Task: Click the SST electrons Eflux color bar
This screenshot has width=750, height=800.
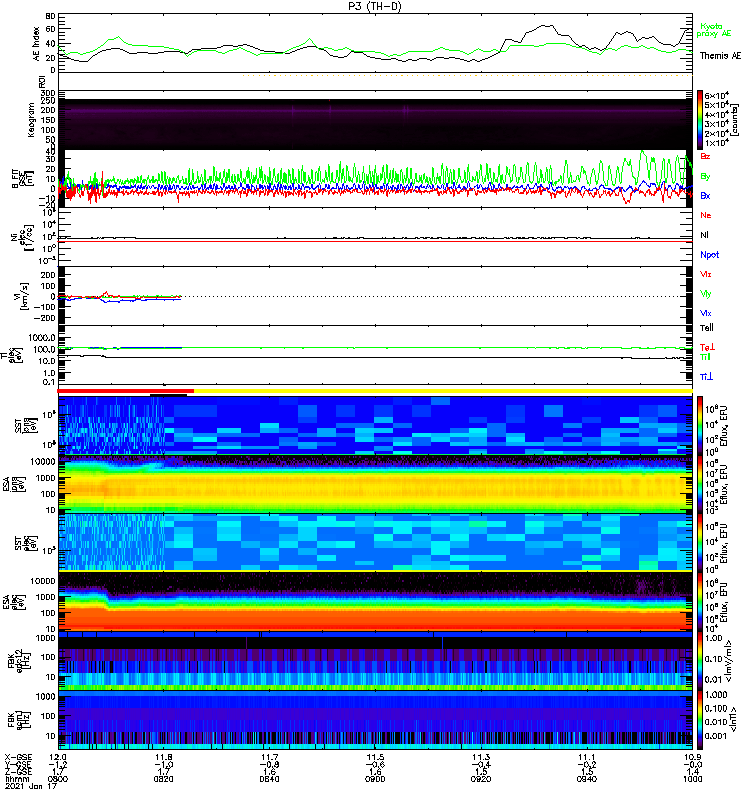Action: (x=700, y=542)
